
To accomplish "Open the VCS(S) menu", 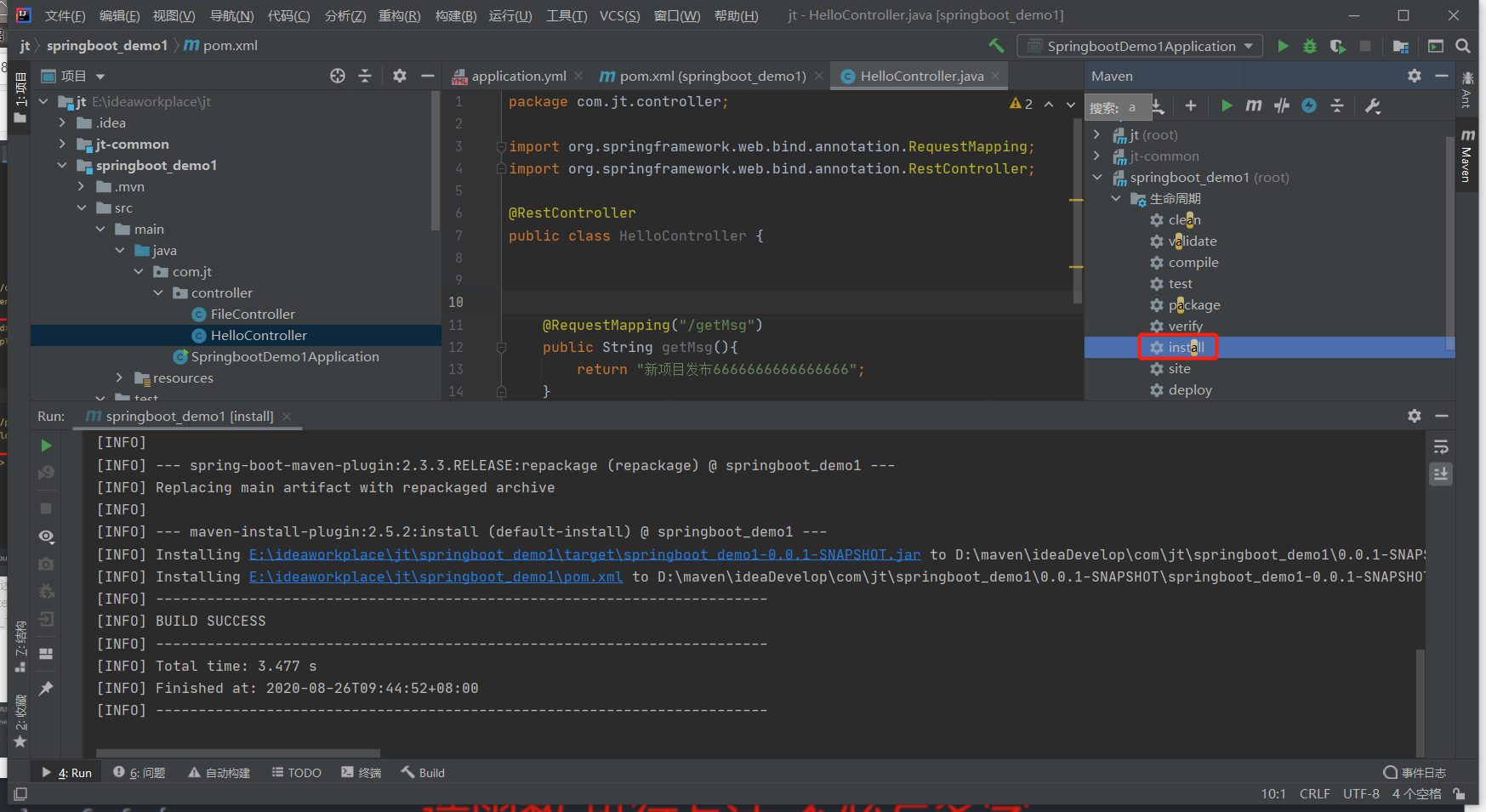I will [619, 15].
